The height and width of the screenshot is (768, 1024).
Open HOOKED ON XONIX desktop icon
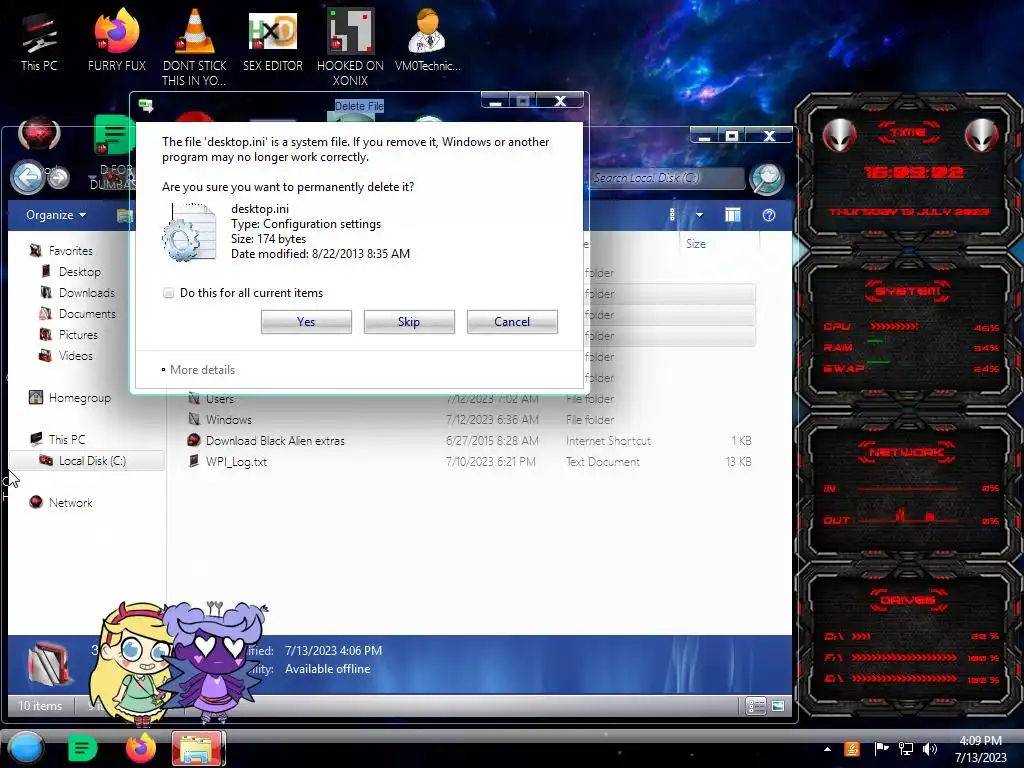[x=350, y=47]
